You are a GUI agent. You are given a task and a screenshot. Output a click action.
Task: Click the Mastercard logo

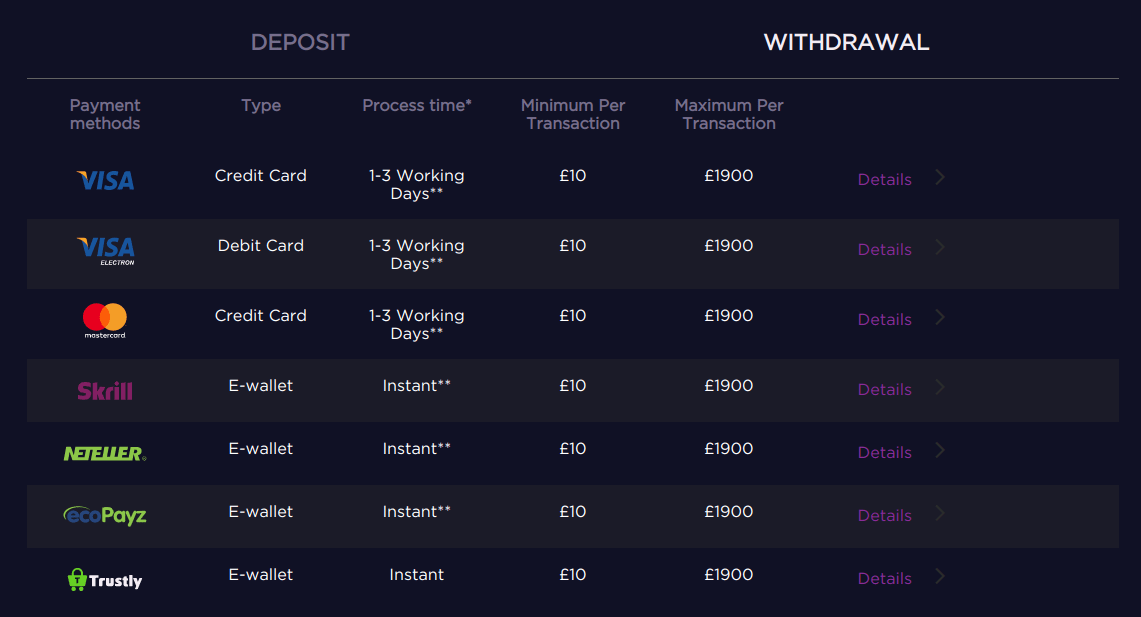(105, 321)
